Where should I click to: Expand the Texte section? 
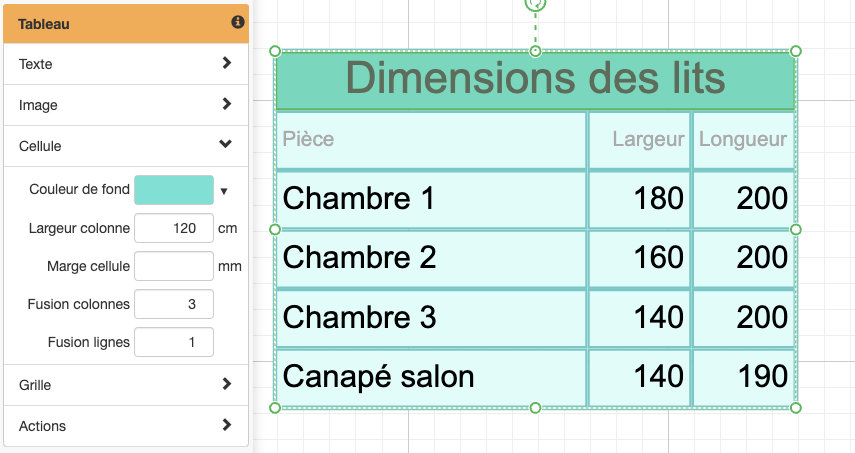click(125, 64)
